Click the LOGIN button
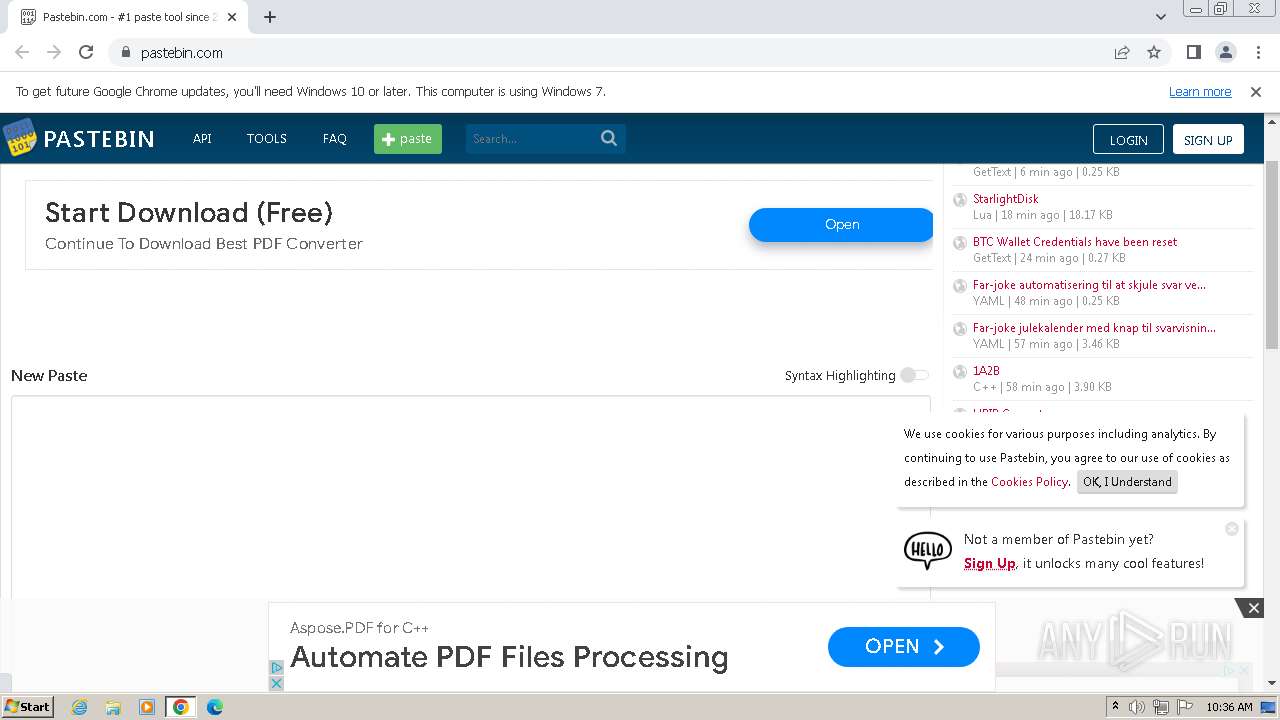Viewport: 1280px width, 720px height. (1128, 140)
